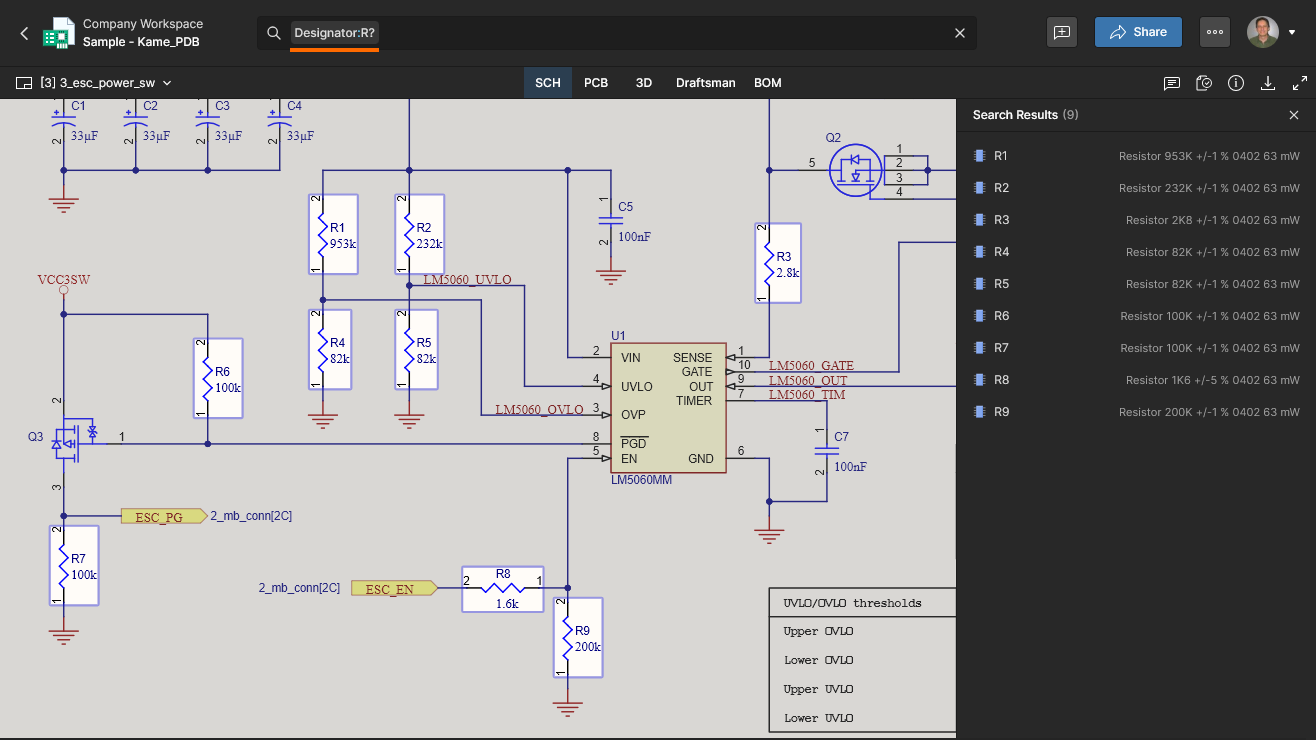Expand the account dropdown arrow beside avatar
The height and width of the screenshot is (740, 1316).
1292,33
